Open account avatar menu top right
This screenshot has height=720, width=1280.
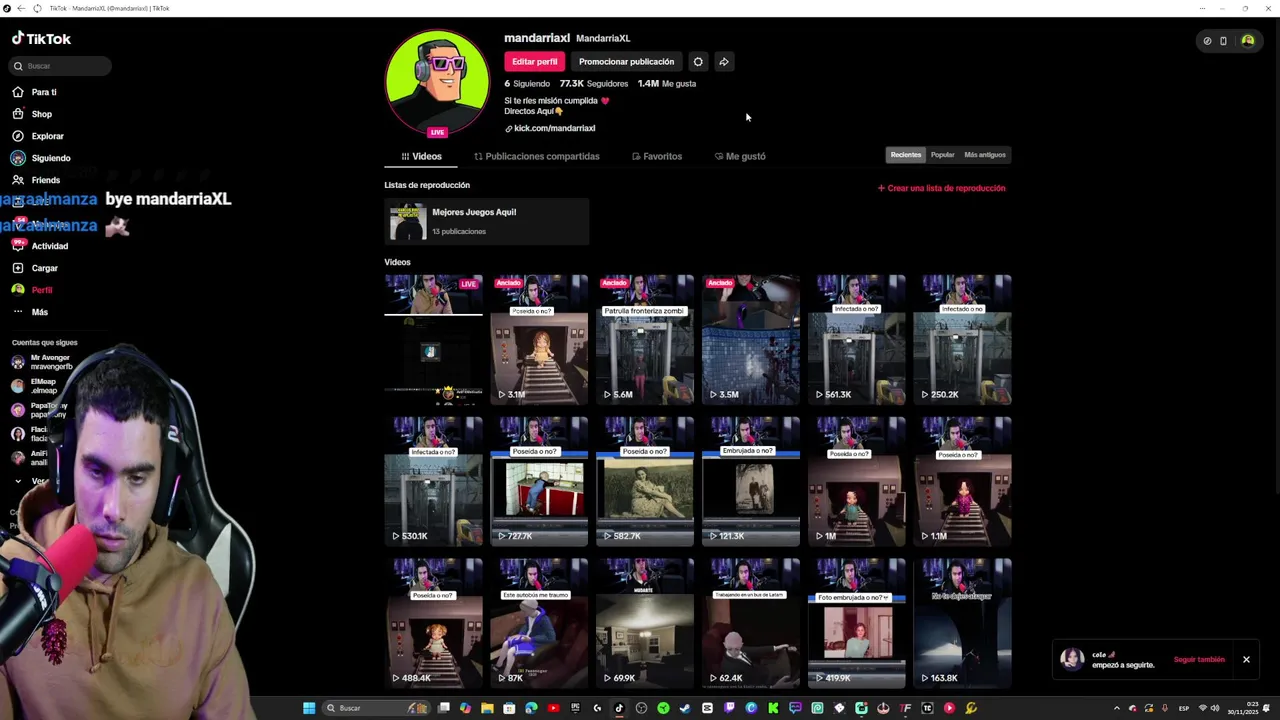1247,41
